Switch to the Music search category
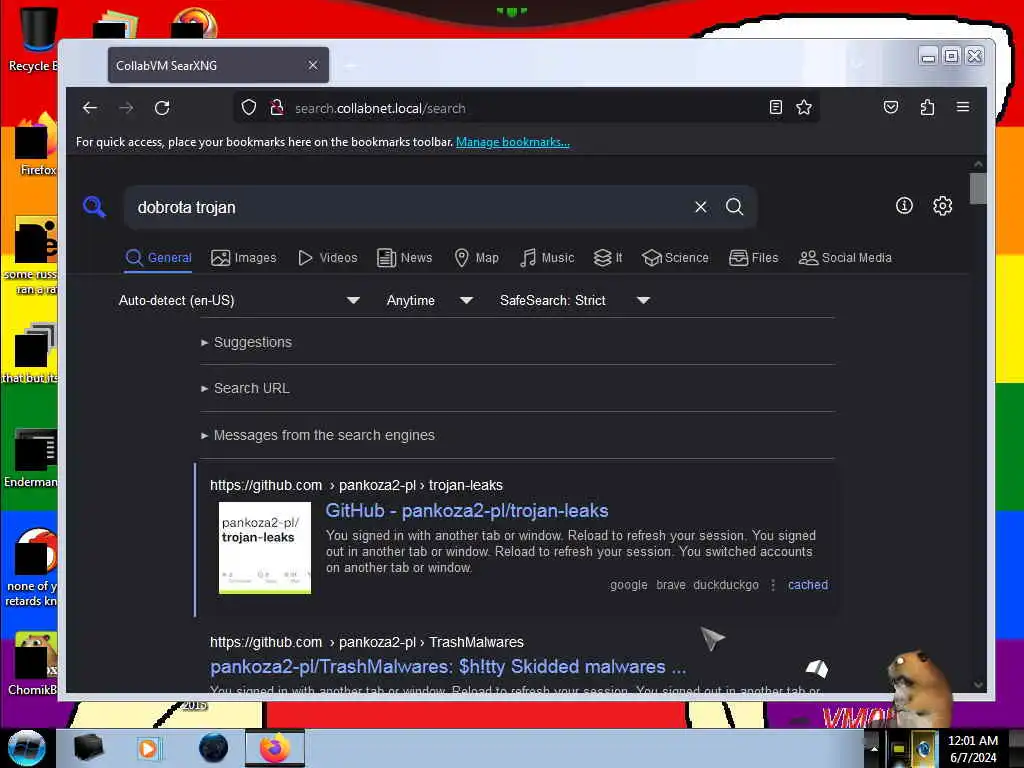1024x768 pixels. coord(547,258)
